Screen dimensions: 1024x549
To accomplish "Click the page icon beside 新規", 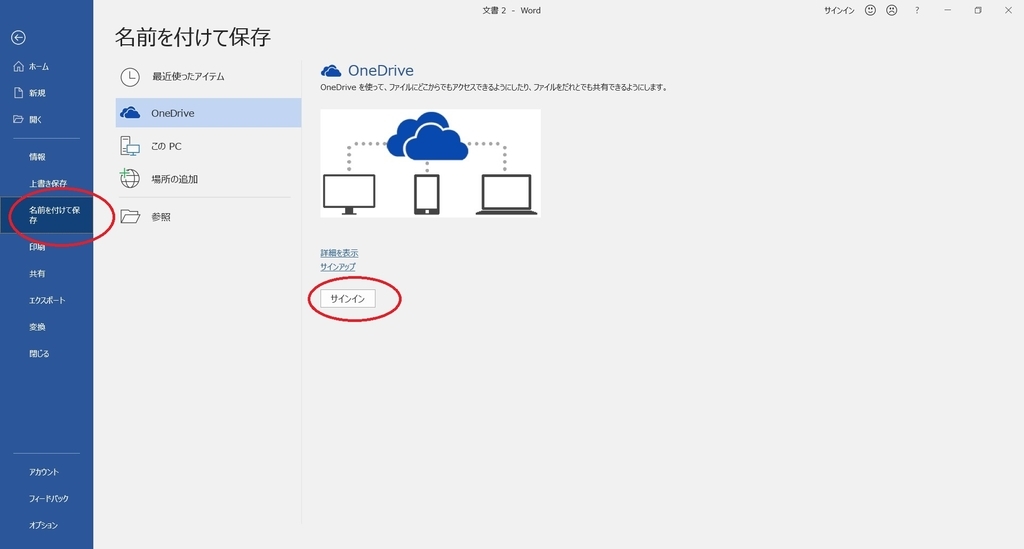I will [18, 93].
